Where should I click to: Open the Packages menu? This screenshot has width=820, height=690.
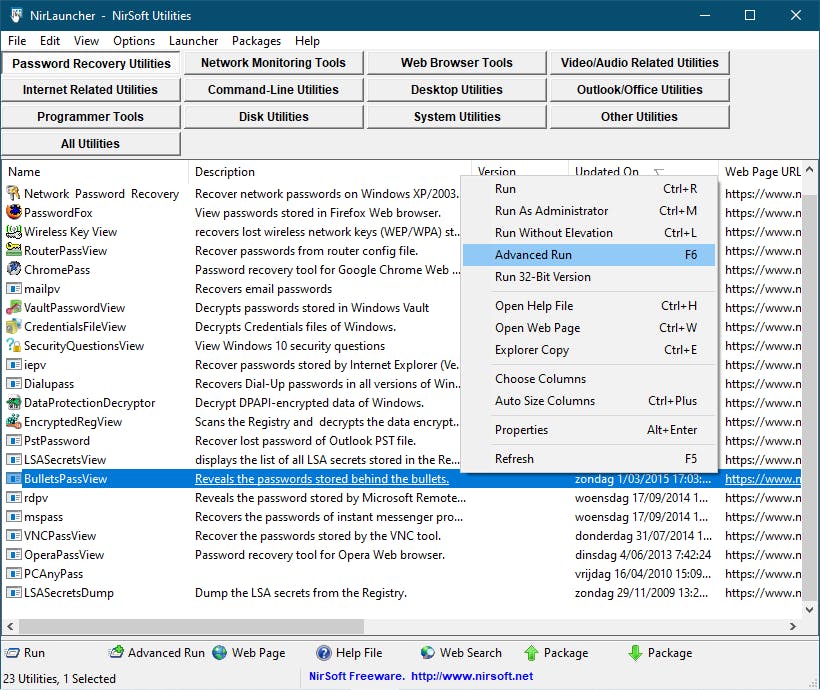tap(256, 41)
